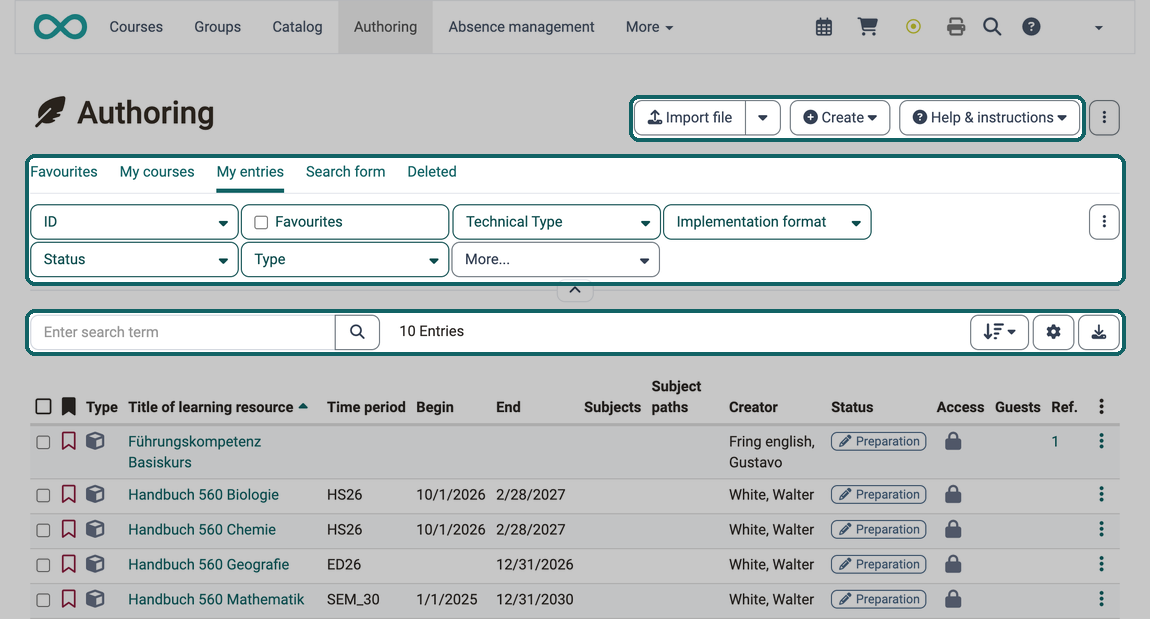Image resolution: width=1150 pixels, height=619 pixels.
Task: Go to Courses in top navigation
Action: pyautogui.click(x=136, y=27)
